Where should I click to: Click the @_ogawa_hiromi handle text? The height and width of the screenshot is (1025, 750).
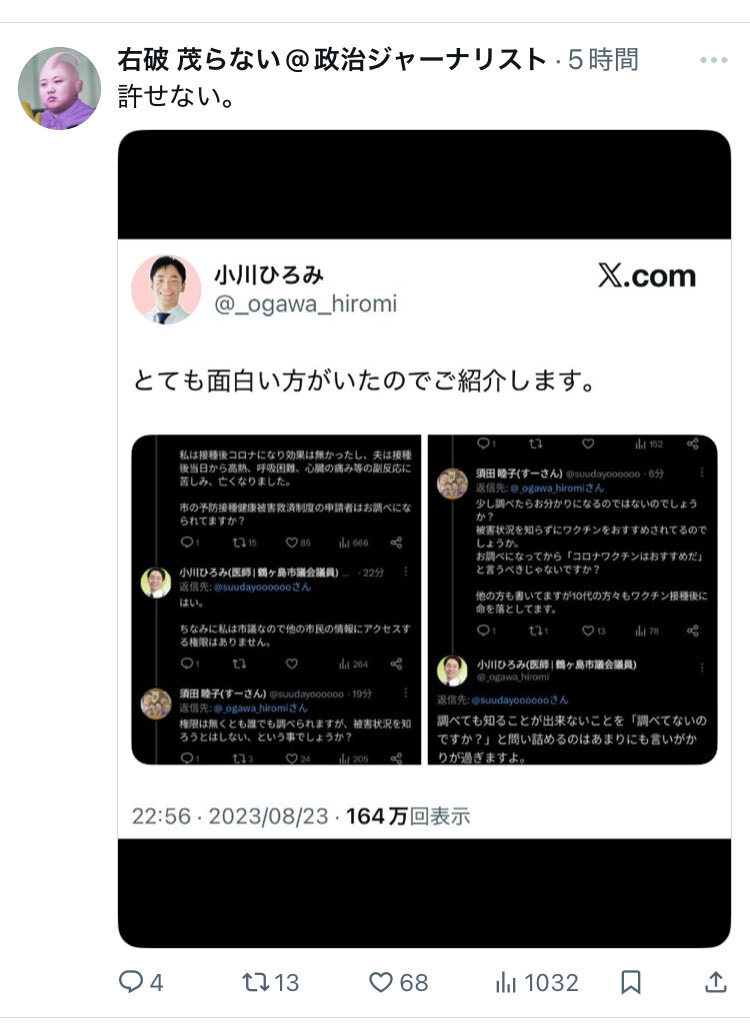tap(305, 304)
